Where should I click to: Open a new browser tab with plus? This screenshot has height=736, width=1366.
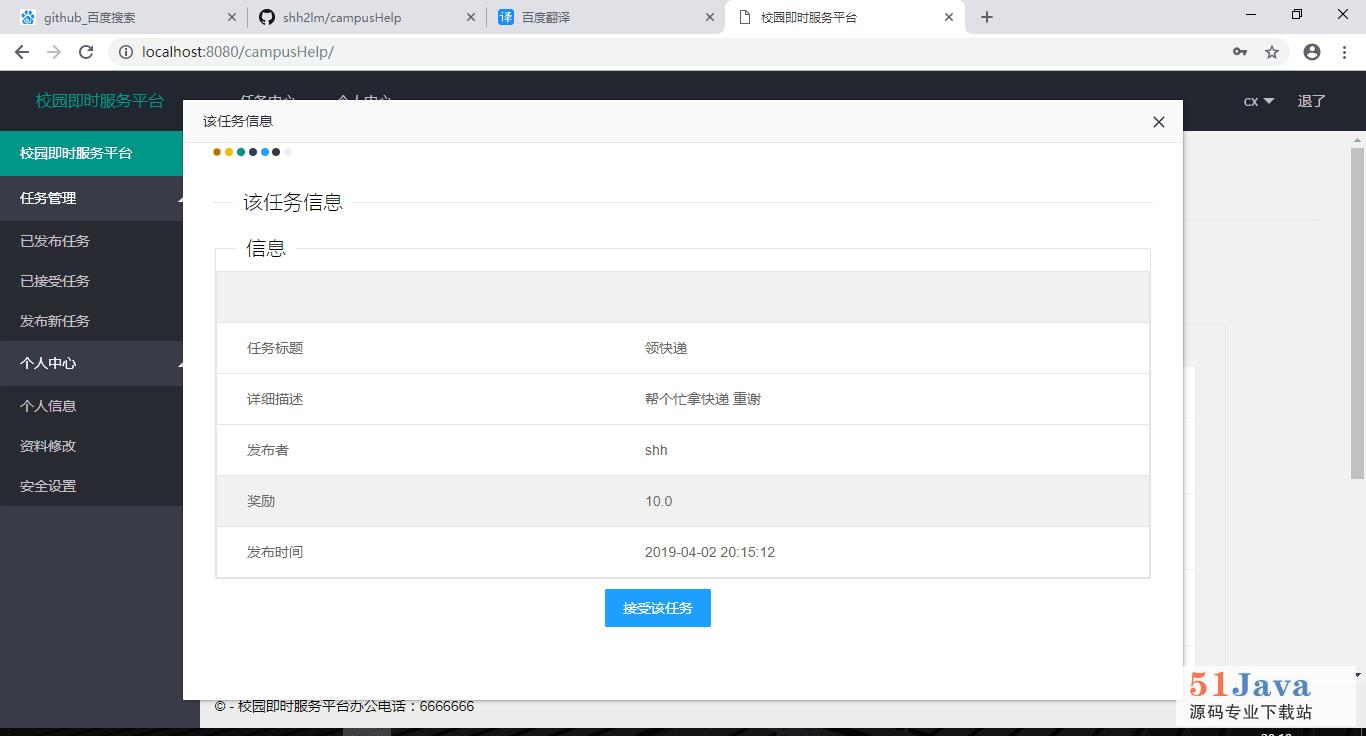[987, 17]
